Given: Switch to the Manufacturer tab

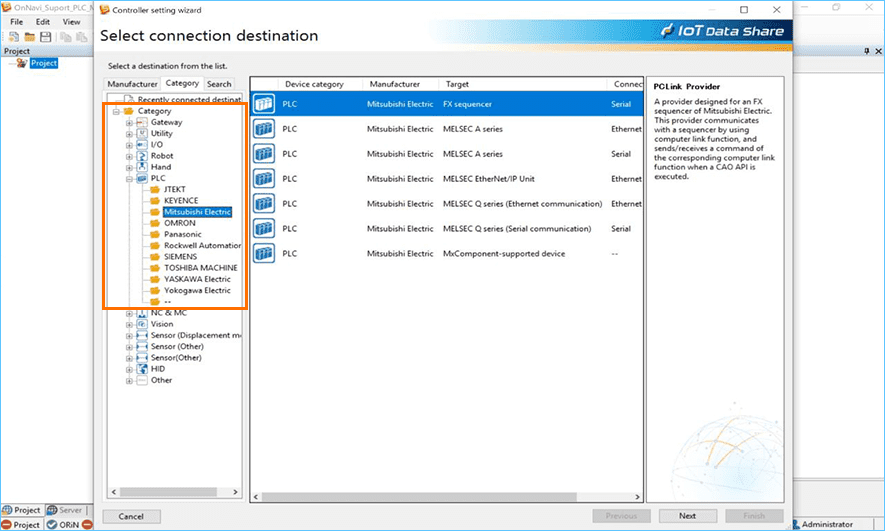Looking at the screenshot, I should coord(133,84).
